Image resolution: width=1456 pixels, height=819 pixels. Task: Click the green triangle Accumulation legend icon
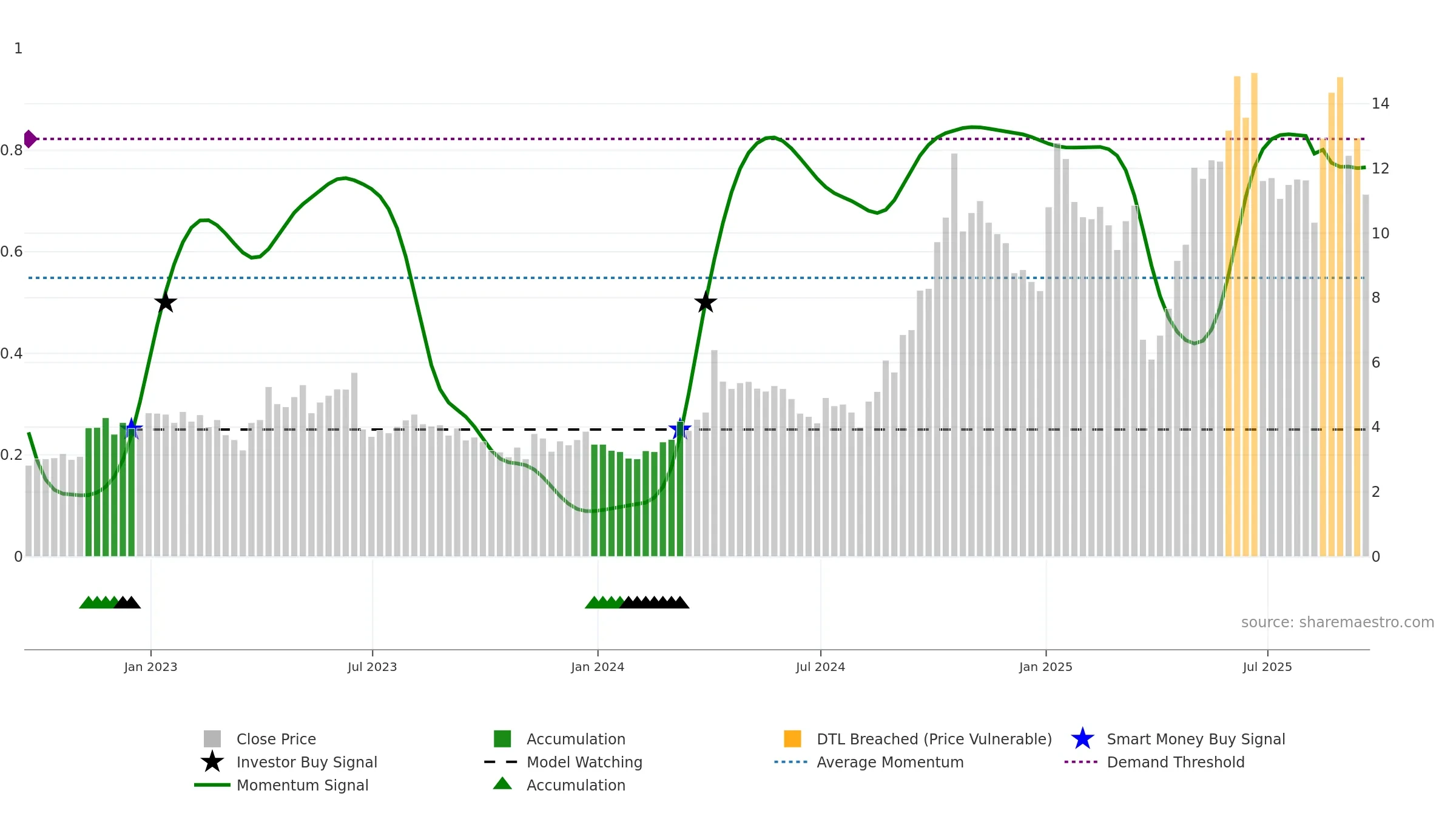(x=502, y=784)
